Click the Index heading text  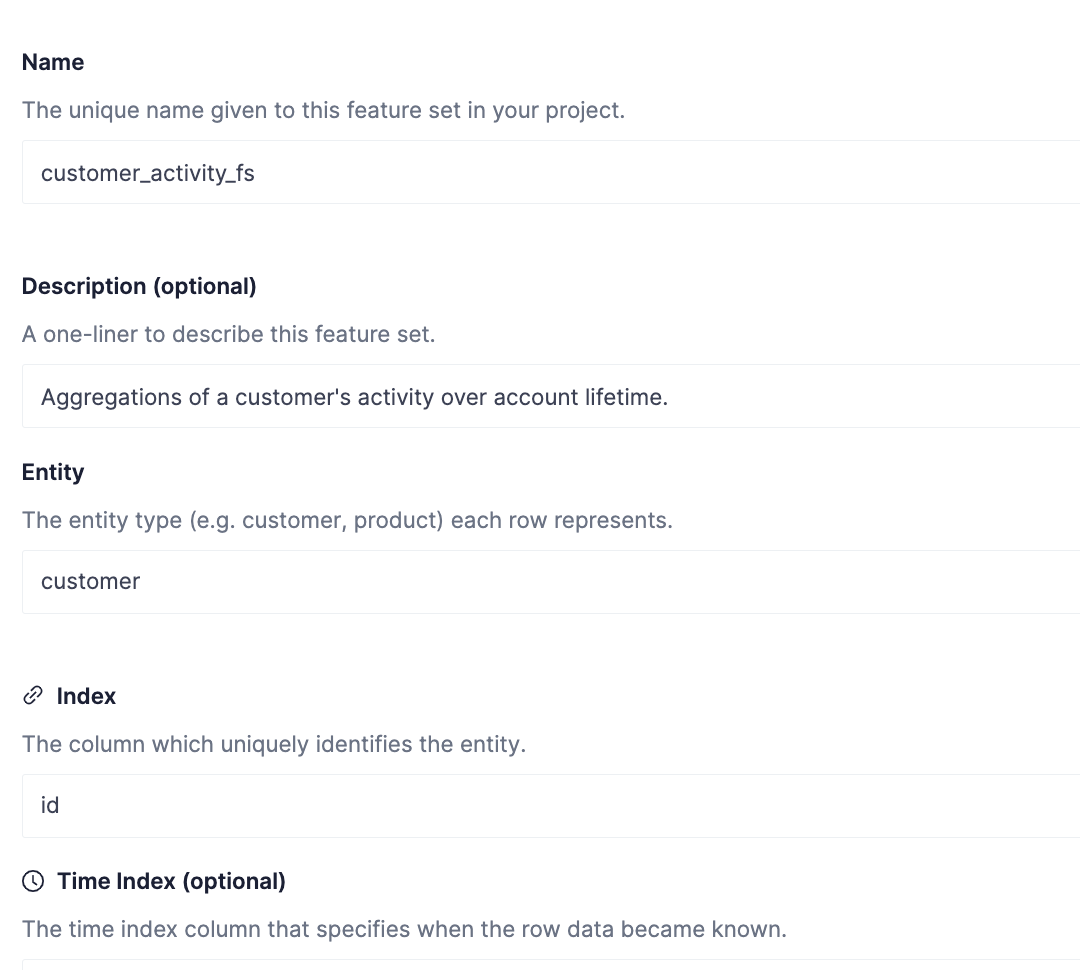(86, 696)
